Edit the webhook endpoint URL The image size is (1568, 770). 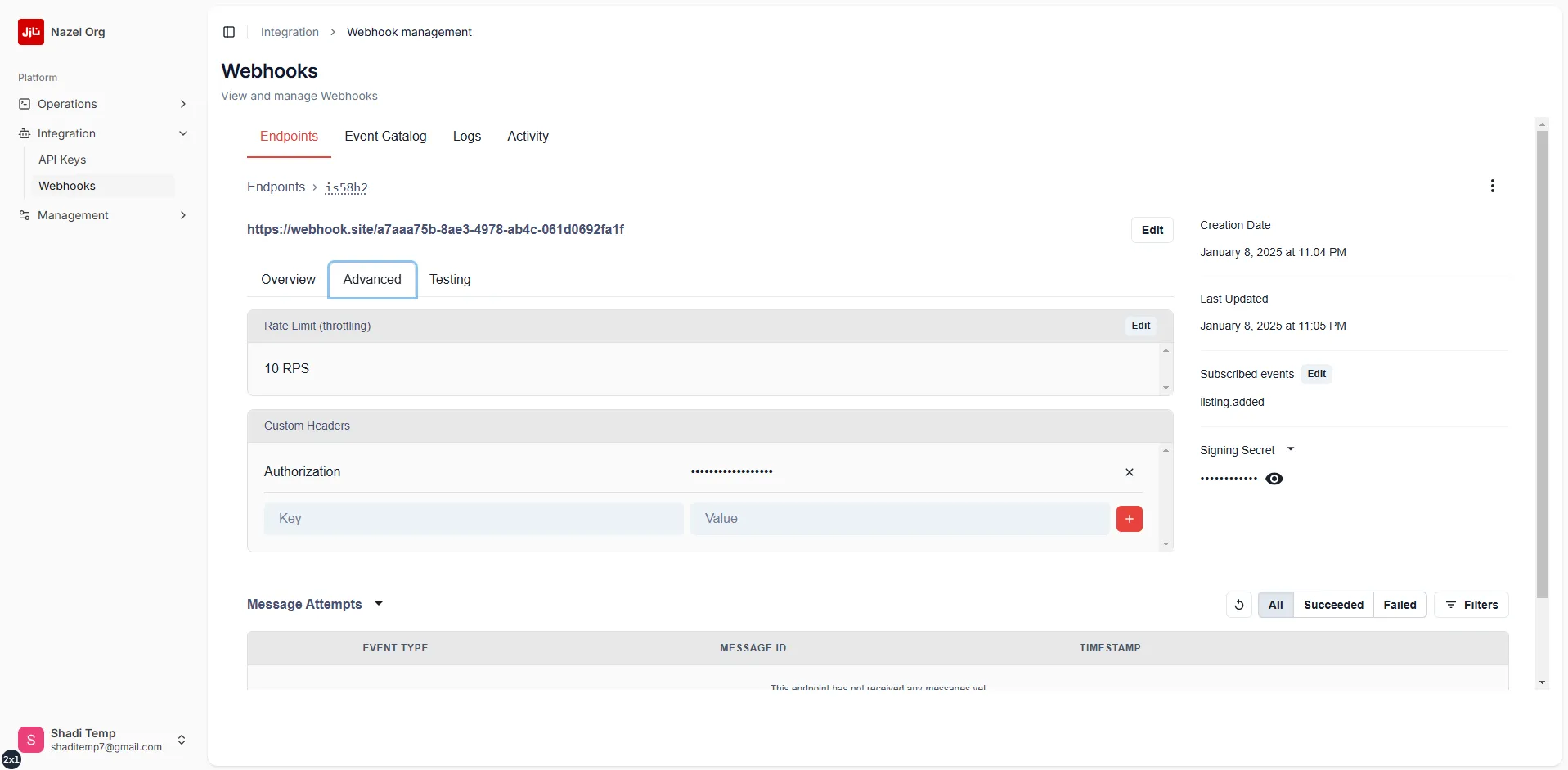pos(1152,230)
